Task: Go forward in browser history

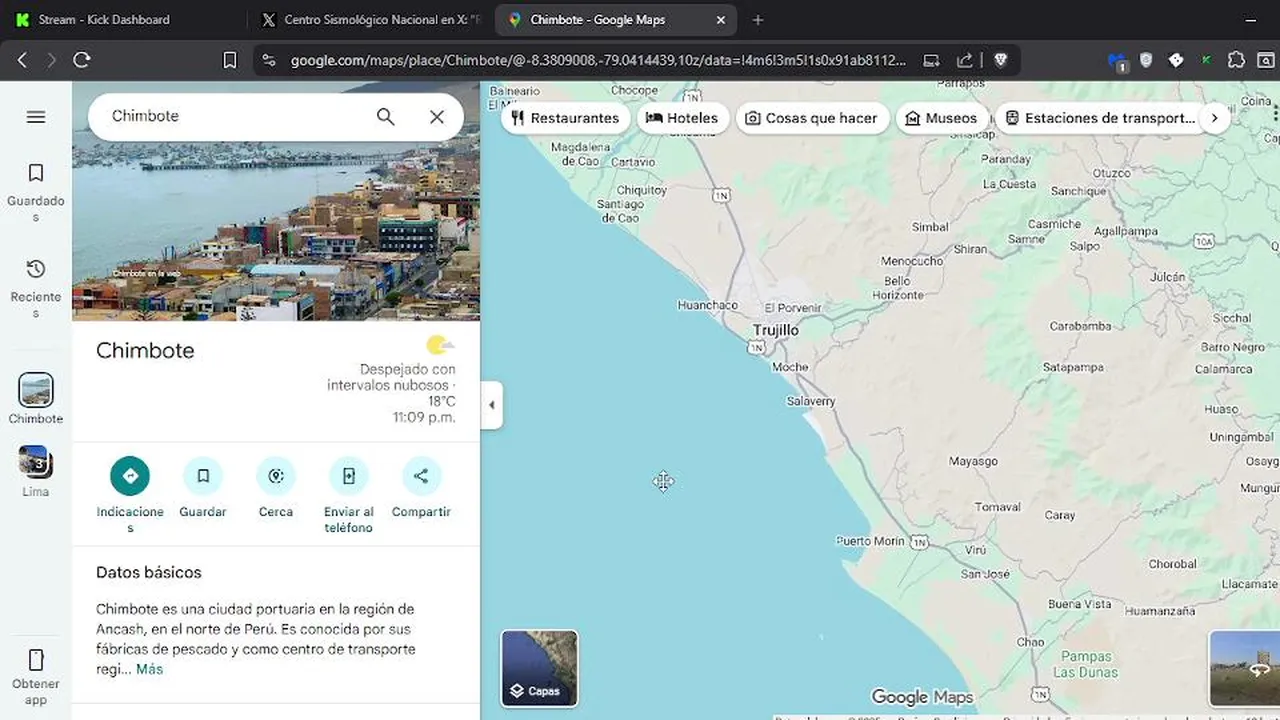Action: pos(51,60)
